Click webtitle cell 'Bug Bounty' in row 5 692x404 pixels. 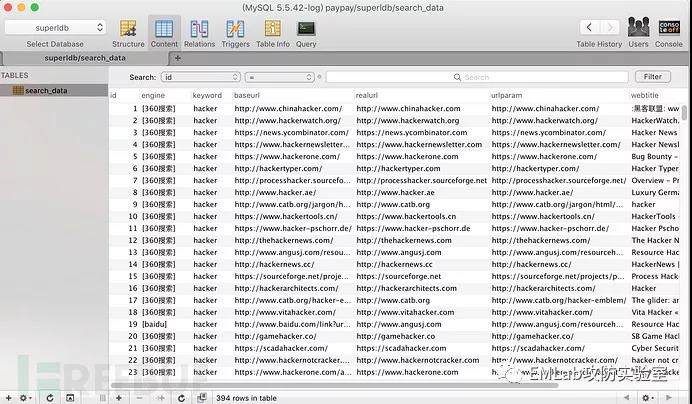click(654, 157)
